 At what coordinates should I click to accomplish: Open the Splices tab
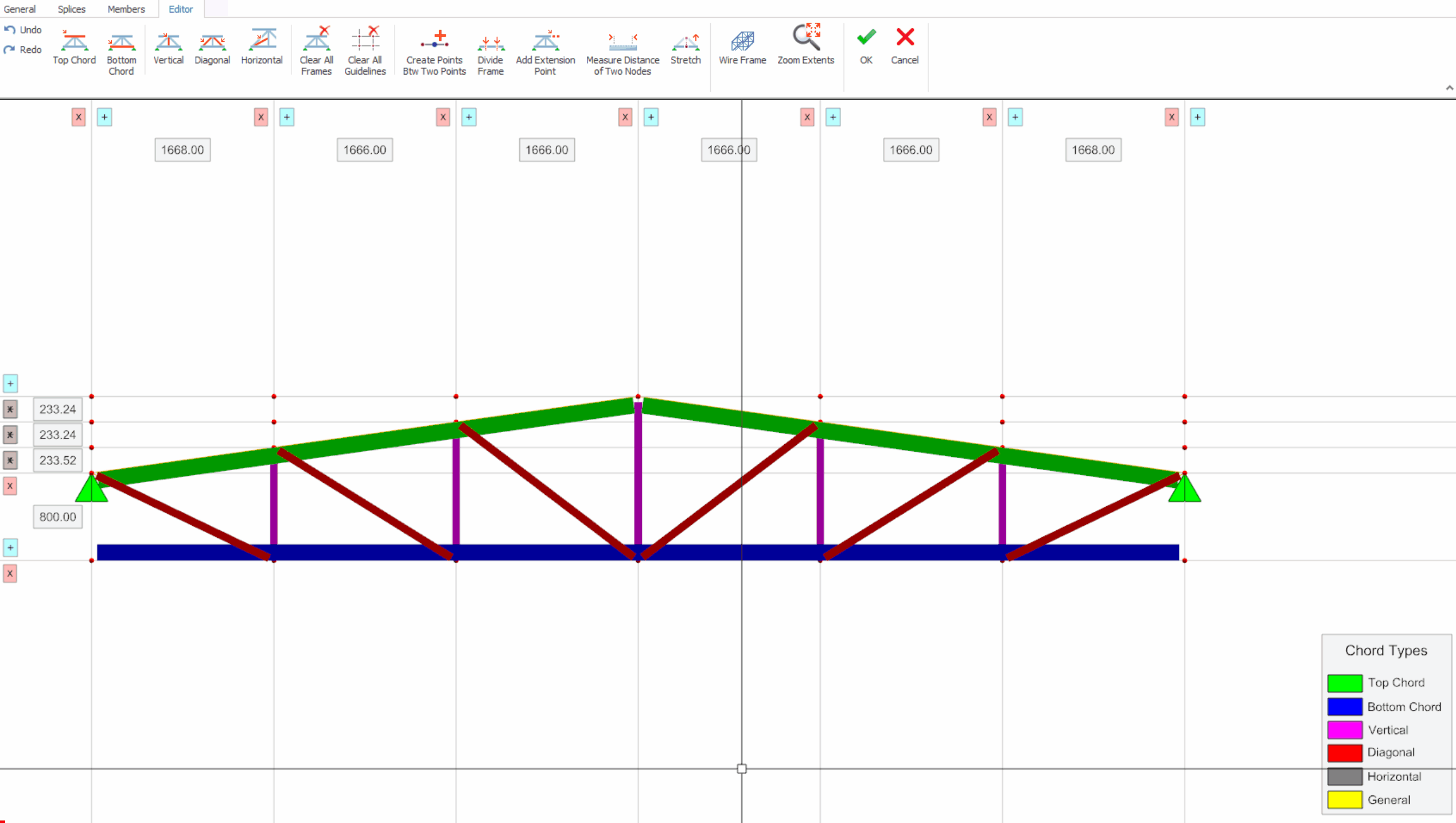pyautogui.click(x=72, y=9)
